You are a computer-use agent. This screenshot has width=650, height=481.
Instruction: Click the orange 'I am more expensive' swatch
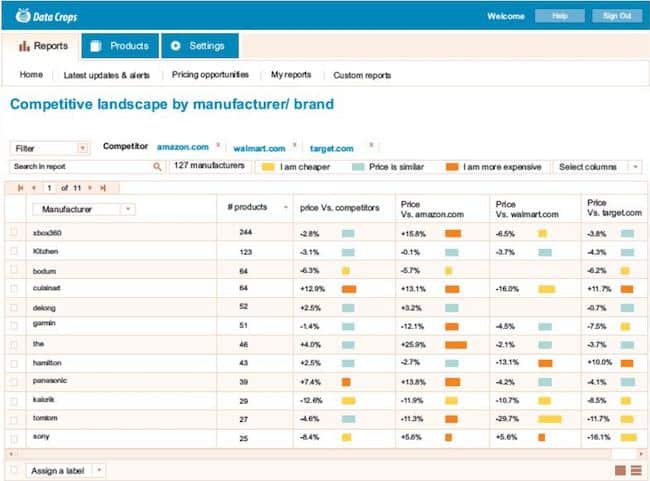tap(452, 167)
